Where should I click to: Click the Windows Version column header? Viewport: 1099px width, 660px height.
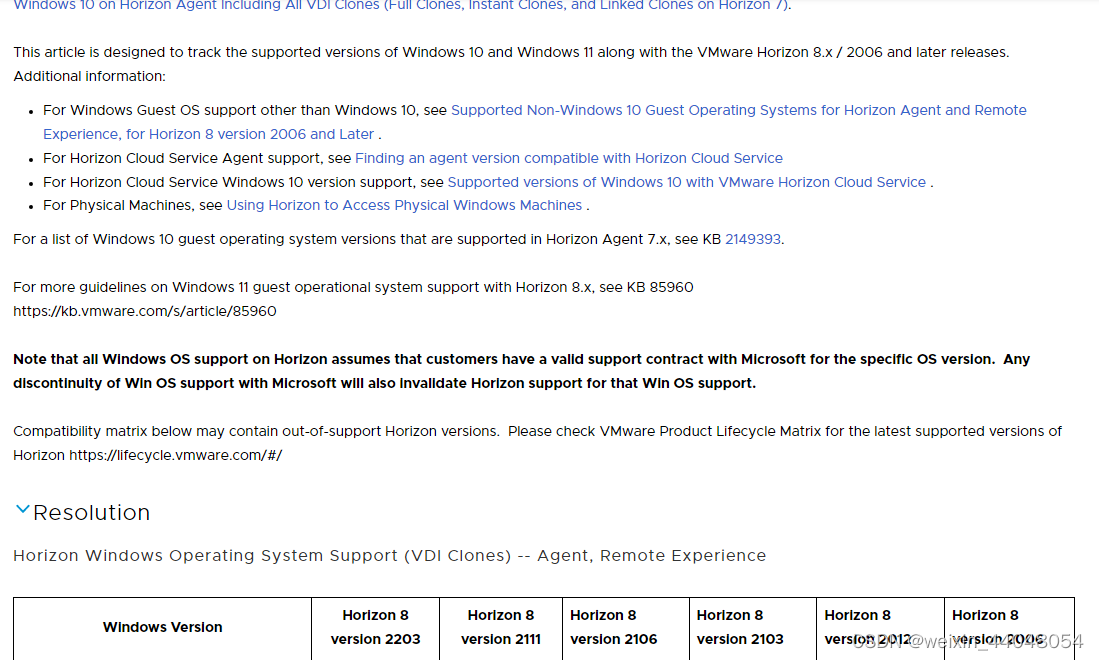tap(162, 627)
